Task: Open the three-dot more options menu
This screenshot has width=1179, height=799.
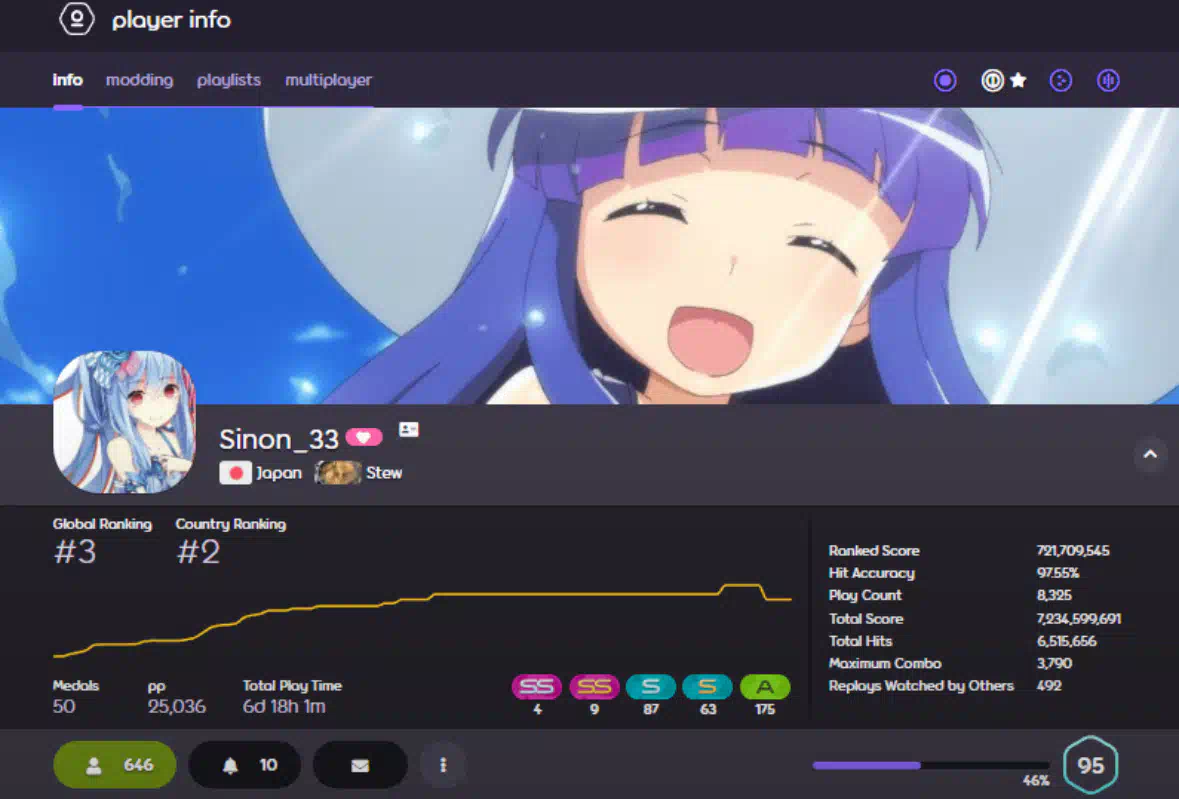Action: point(443,765)
